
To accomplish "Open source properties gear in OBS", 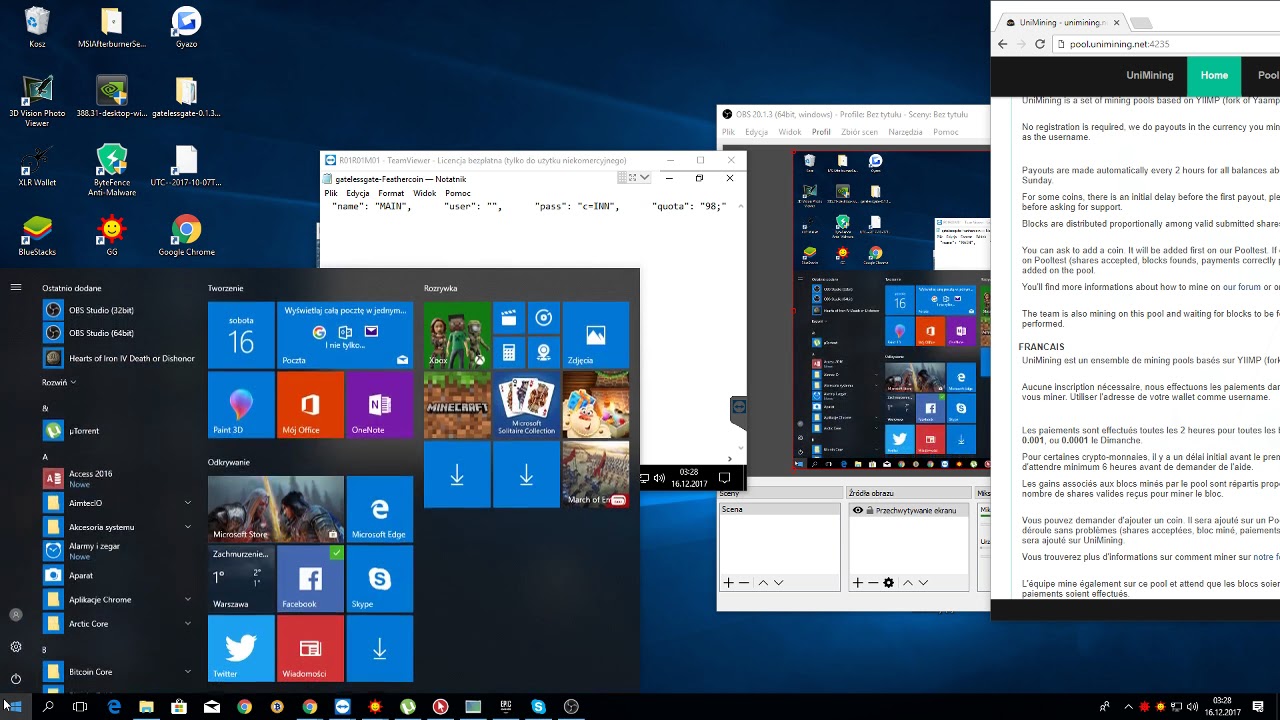I will [888, 583].
